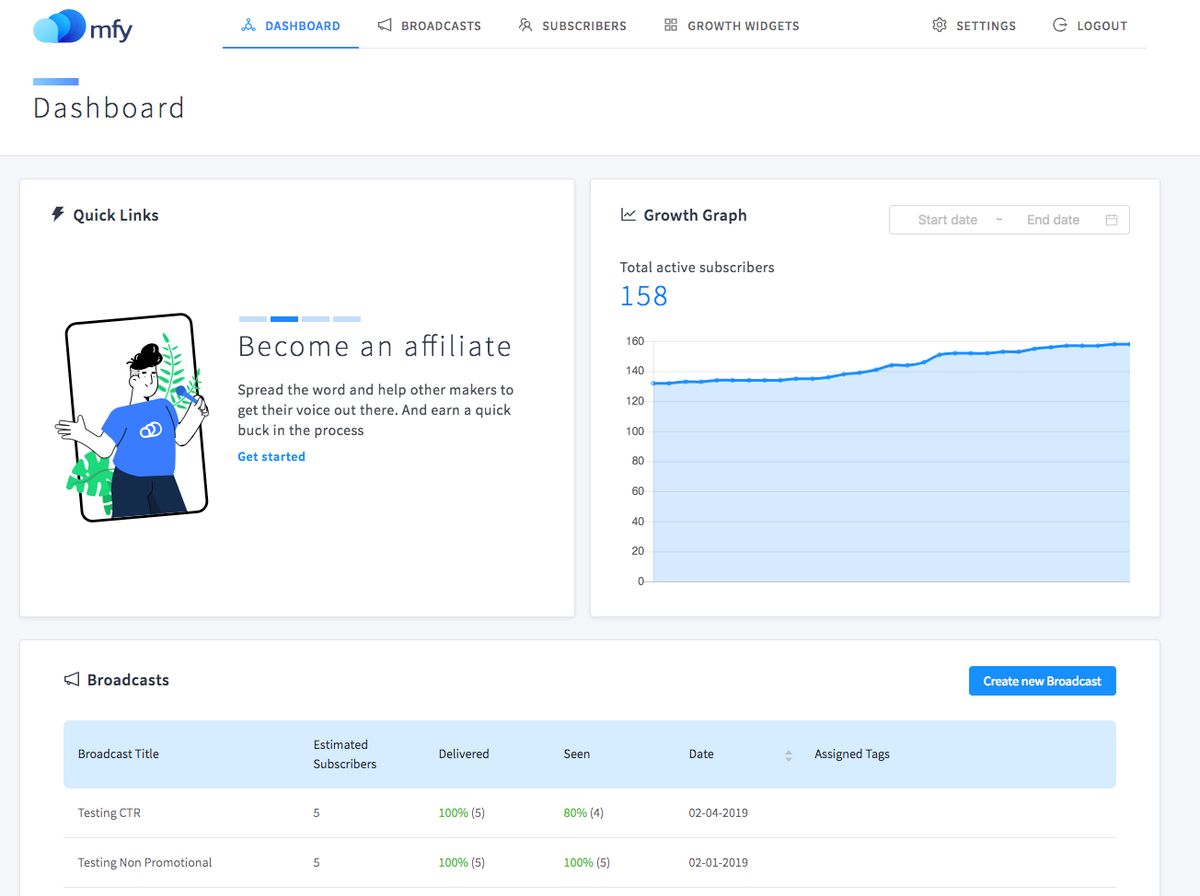This screenshot has width=1200, height=896.
Task: Open the Testing CTR broadcast
Action: click(109, 812)
